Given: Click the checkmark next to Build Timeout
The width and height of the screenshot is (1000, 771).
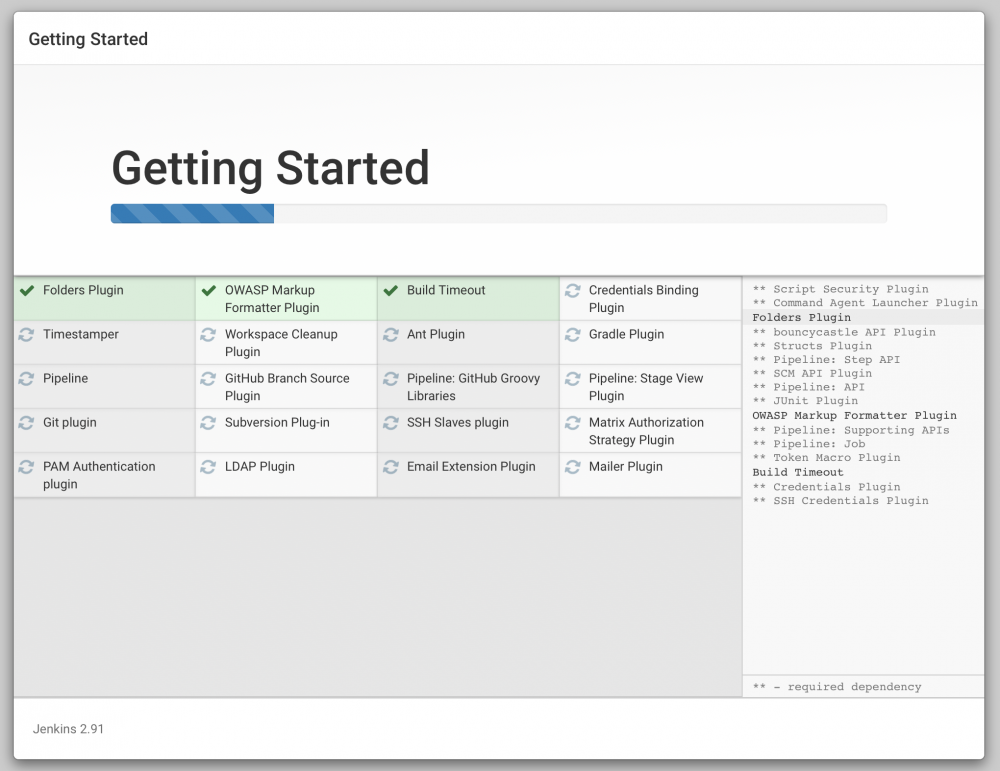Looking at the screenshot, I should [390, 290].
